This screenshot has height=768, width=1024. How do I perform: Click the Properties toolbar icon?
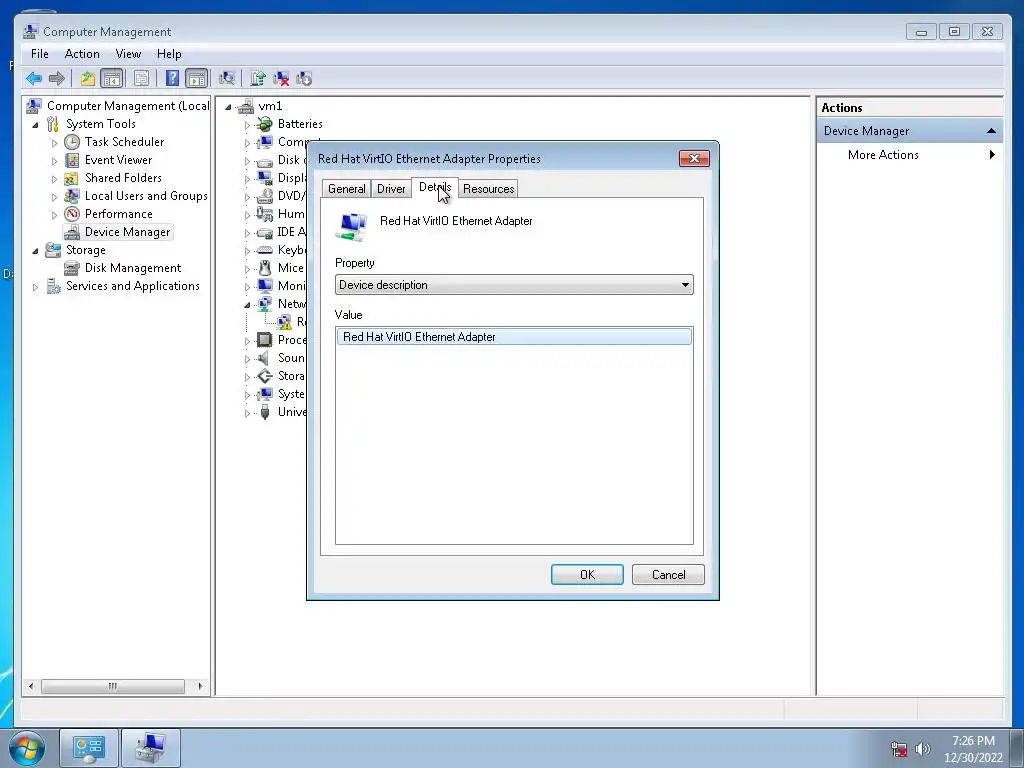pos(141,79)
